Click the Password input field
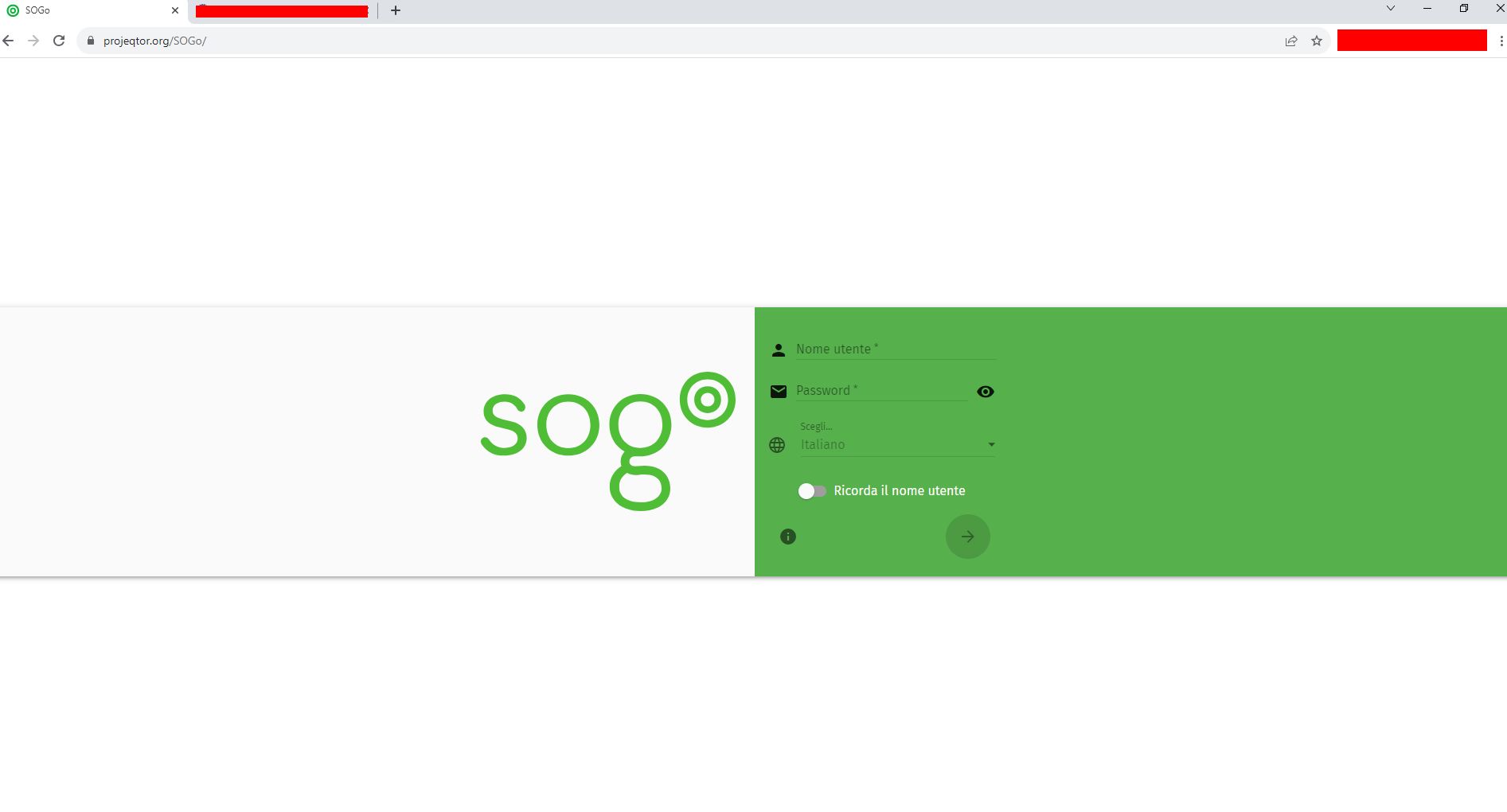Screen dimensions: 1507x812 [x=882, y=390]
